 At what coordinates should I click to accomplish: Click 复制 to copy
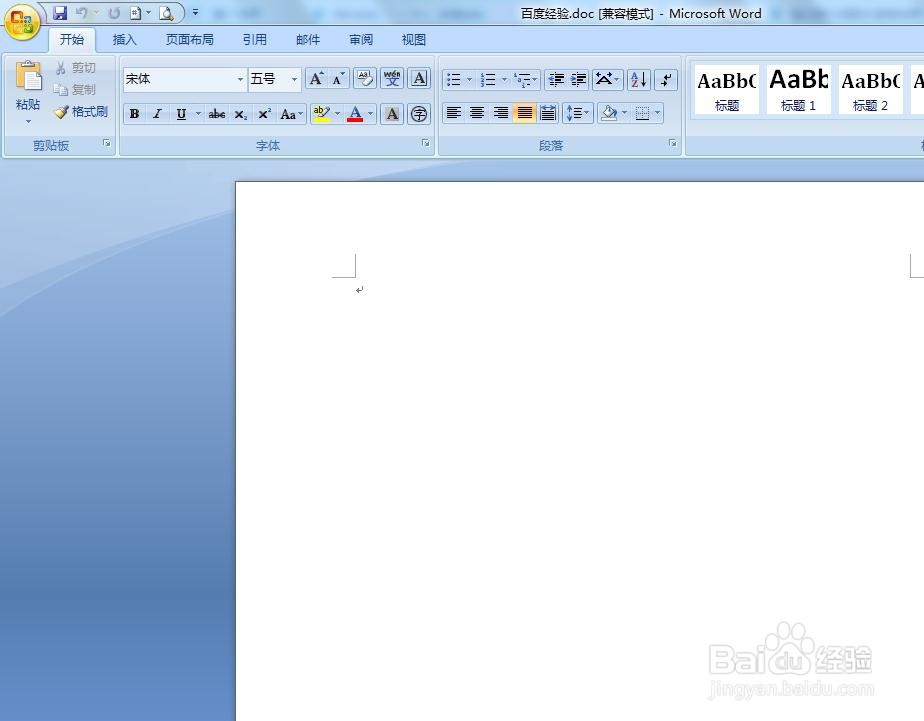[x=75, y=90]
